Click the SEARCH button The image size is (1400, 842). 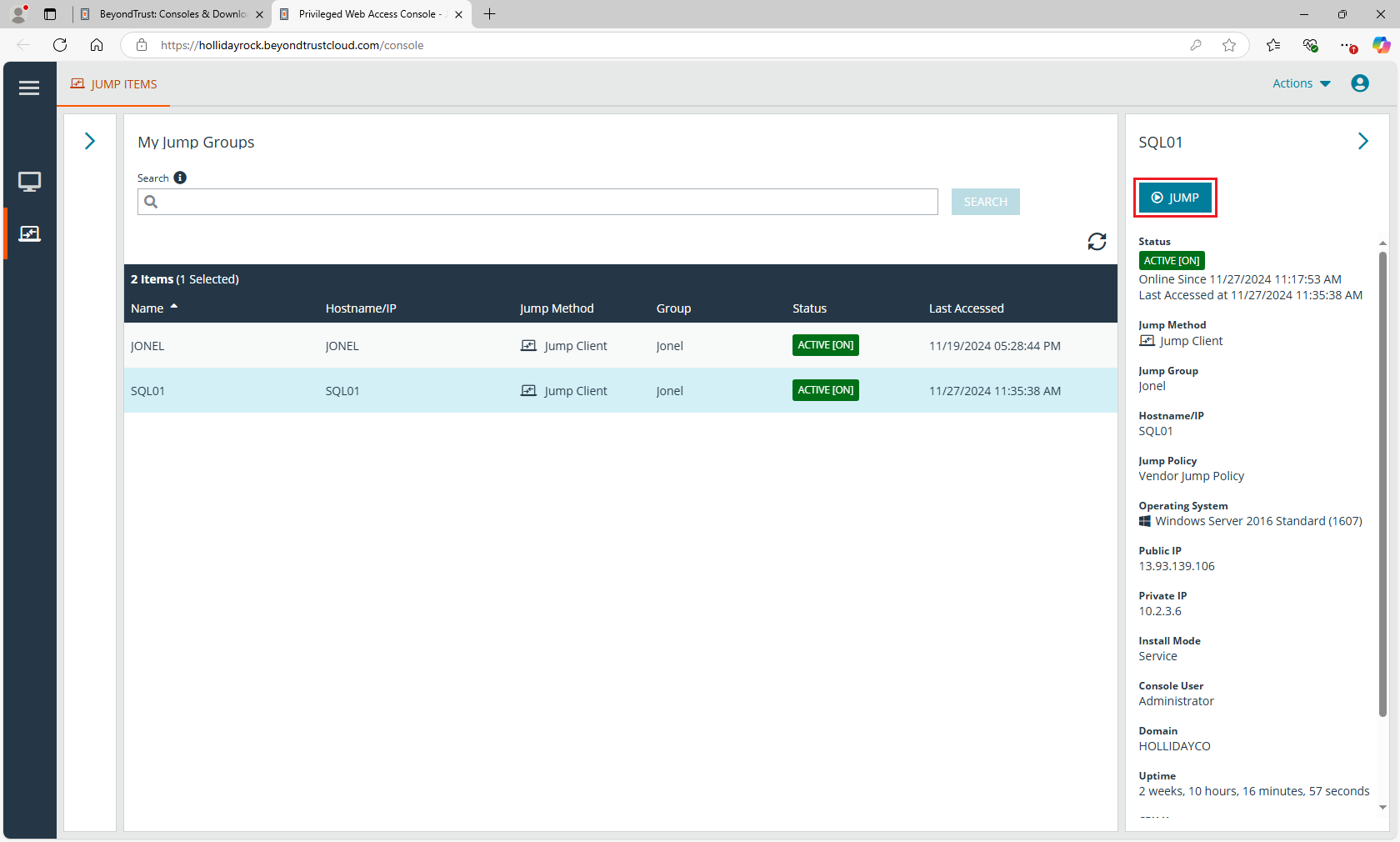pos(986,202)
